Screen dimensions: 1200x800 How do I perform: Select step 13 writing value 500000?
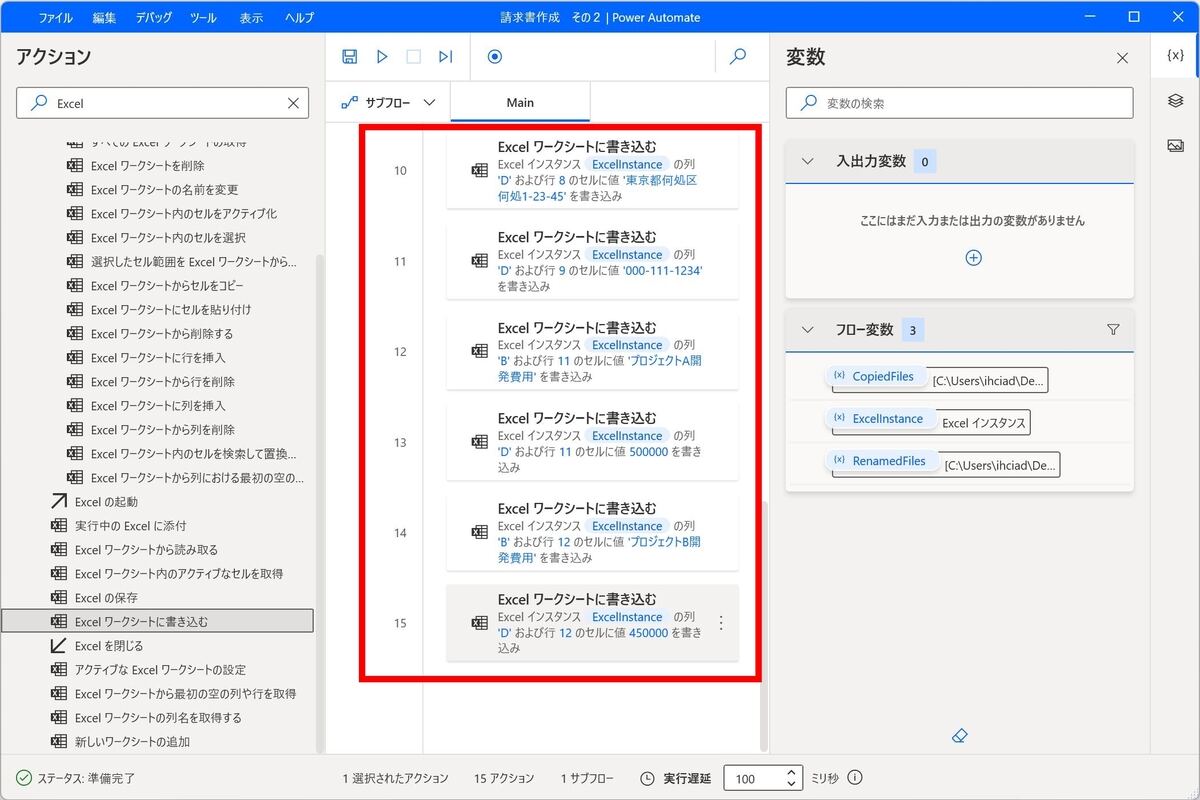click(x=592, y=442)
